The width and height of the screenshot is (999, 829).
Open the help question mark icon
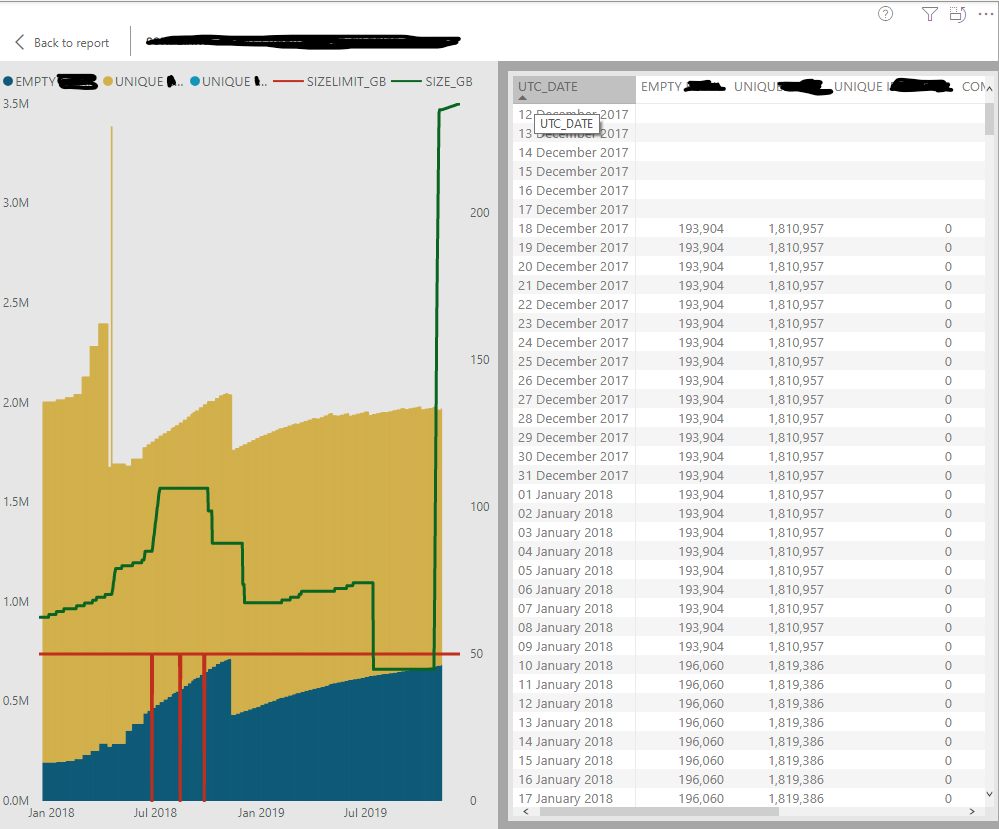[x=886, y=14]
